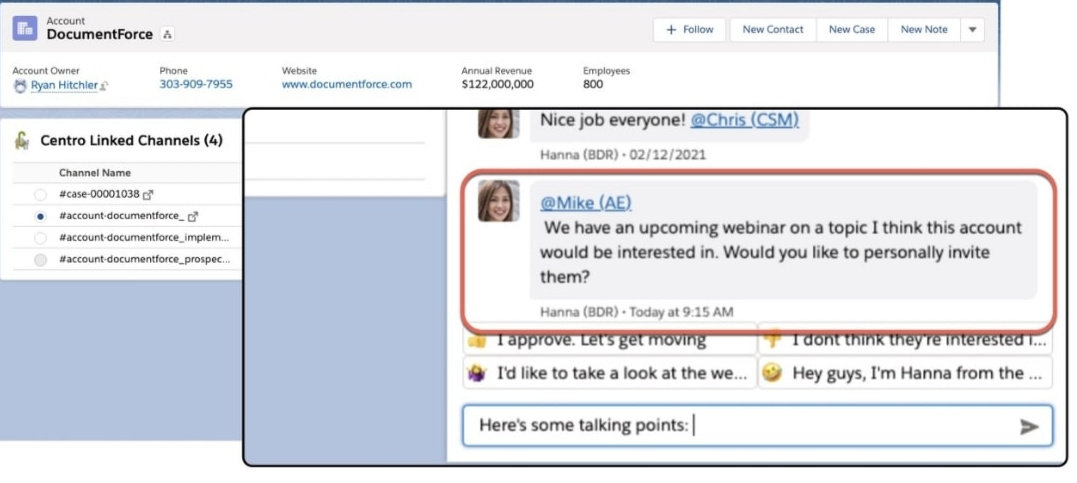
Task: Click the Follow button
Action: coord(690,30)
